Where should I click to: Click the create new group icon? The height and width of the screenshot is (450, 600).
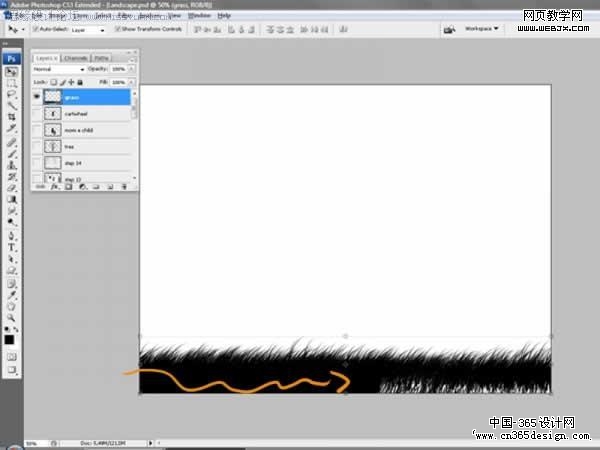(x=96, y=187)
